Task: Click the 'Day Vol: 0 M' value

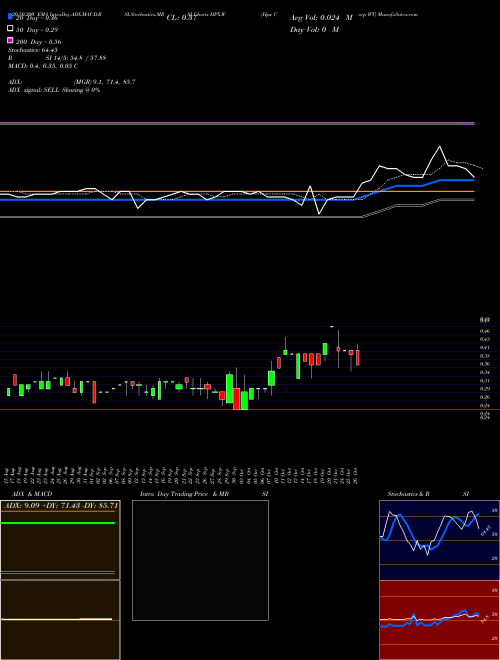Action: [314, 29]
